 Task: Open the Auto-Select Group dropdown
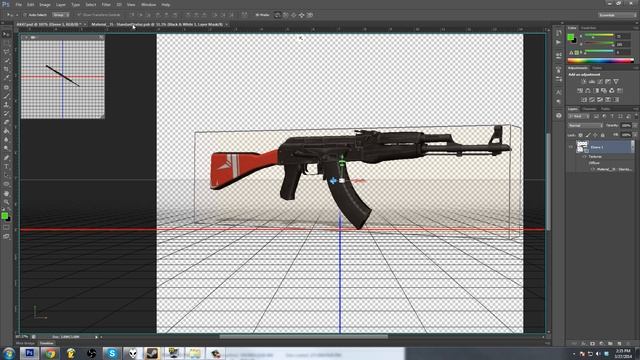61,15
